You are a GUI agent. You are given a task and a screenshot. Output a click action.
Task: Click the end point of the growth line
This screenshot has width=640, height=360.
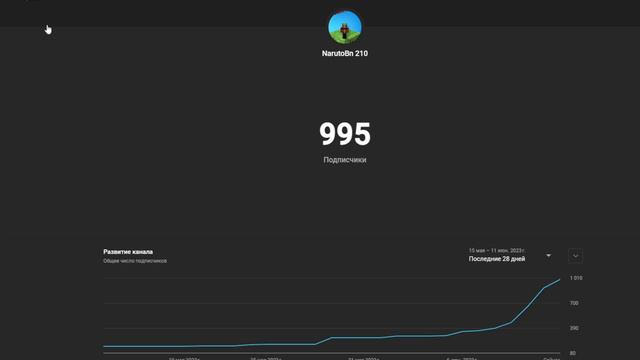point(559,280)
